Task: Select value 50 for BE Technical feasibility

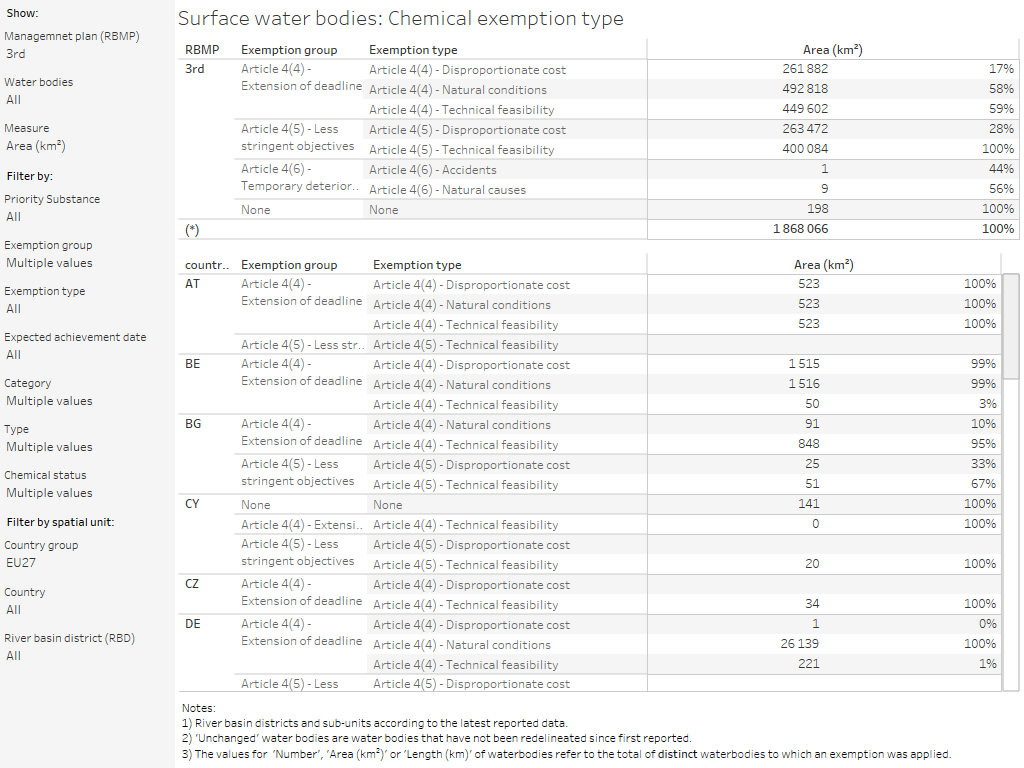Action: pos(812,404)
